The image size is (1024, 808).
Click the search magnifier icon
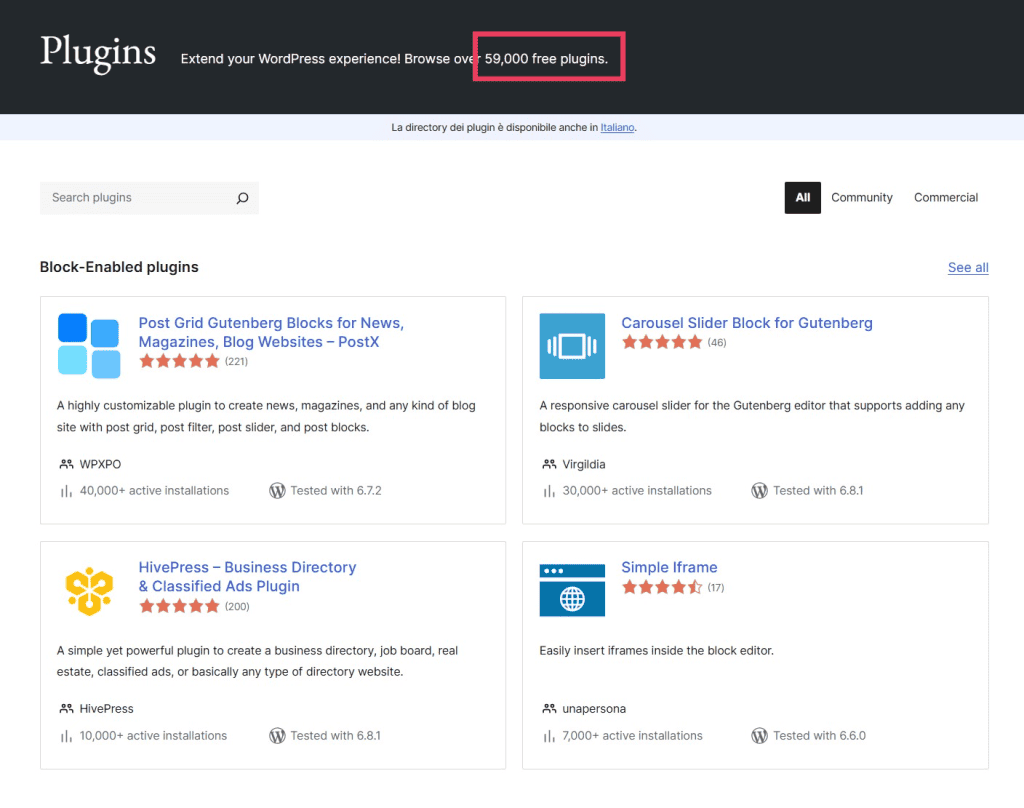tap(242, 198)
